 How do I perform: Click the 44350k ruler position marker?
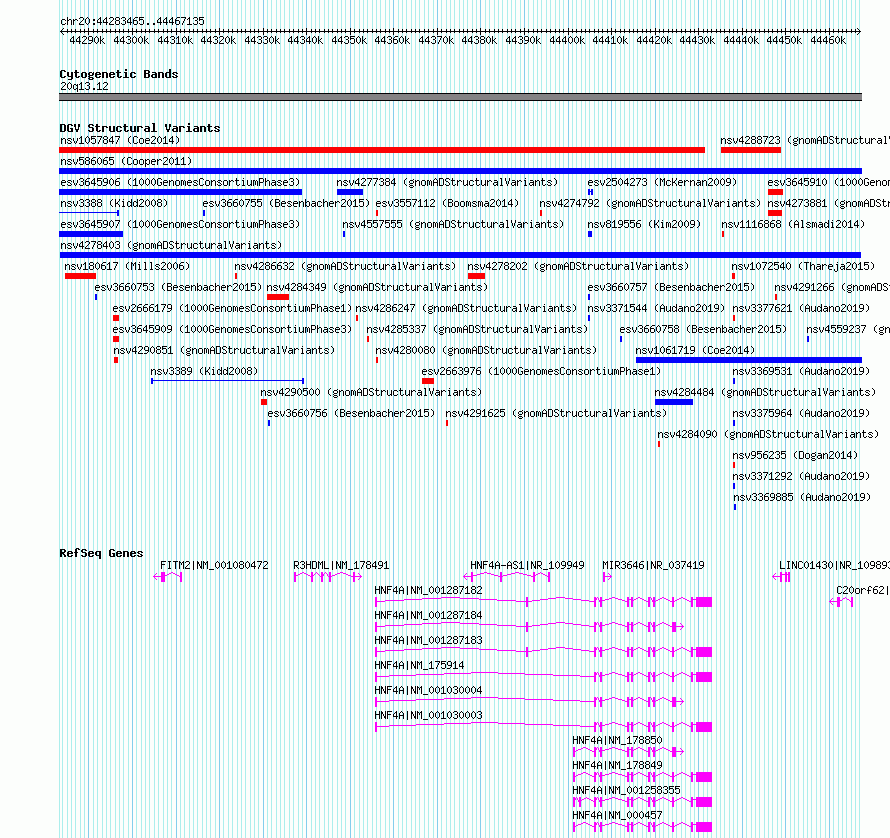coord(349,40)
